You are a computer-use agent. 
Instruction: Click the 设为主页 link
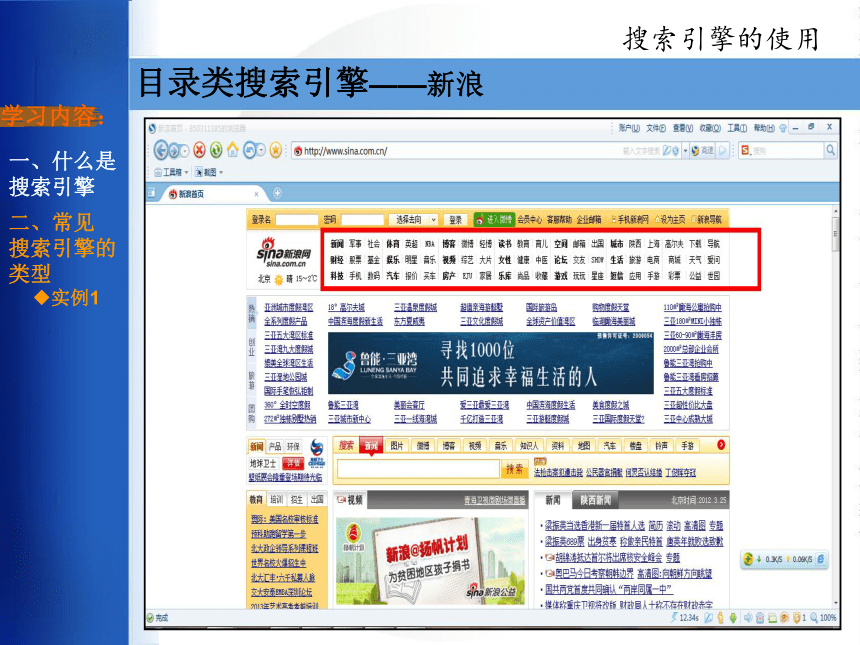coord(672,219)
